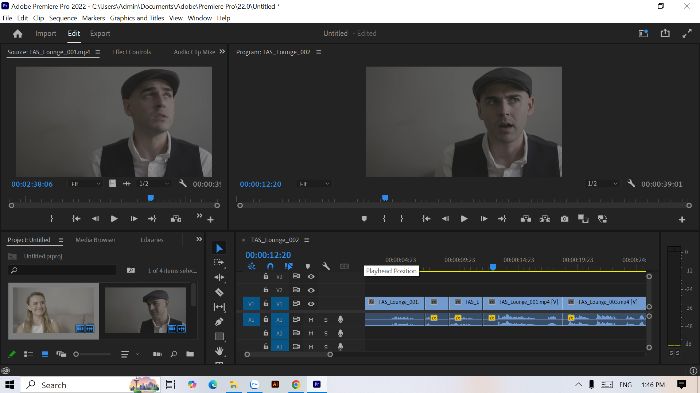Open Source monitor settings wrench
700x393 pixels.
[183, 184]
